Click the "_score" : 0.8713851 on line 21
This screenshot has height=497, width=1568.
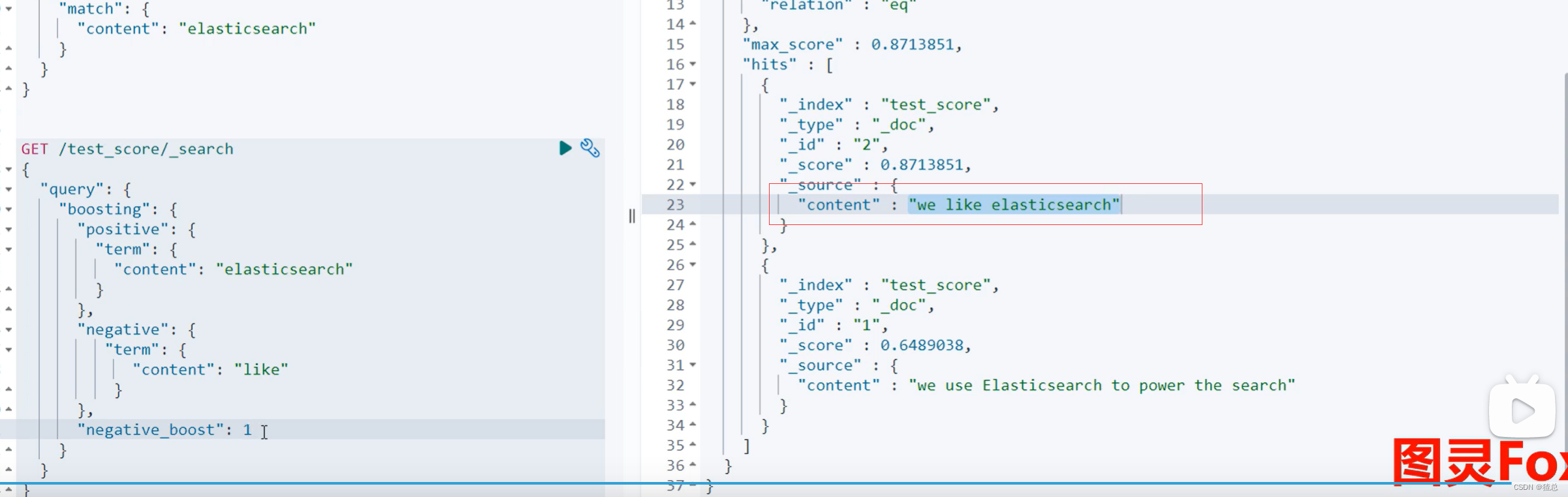pyautogui.click(x=875, y=165)
